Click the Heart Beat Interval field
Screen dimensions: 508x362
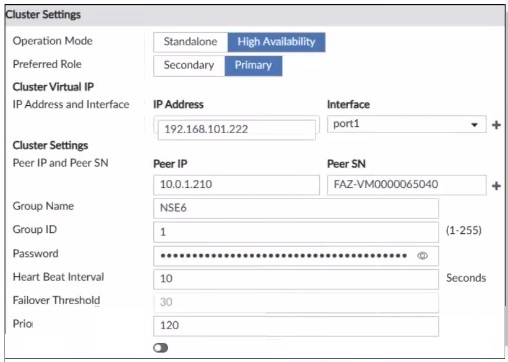[296, 279]
